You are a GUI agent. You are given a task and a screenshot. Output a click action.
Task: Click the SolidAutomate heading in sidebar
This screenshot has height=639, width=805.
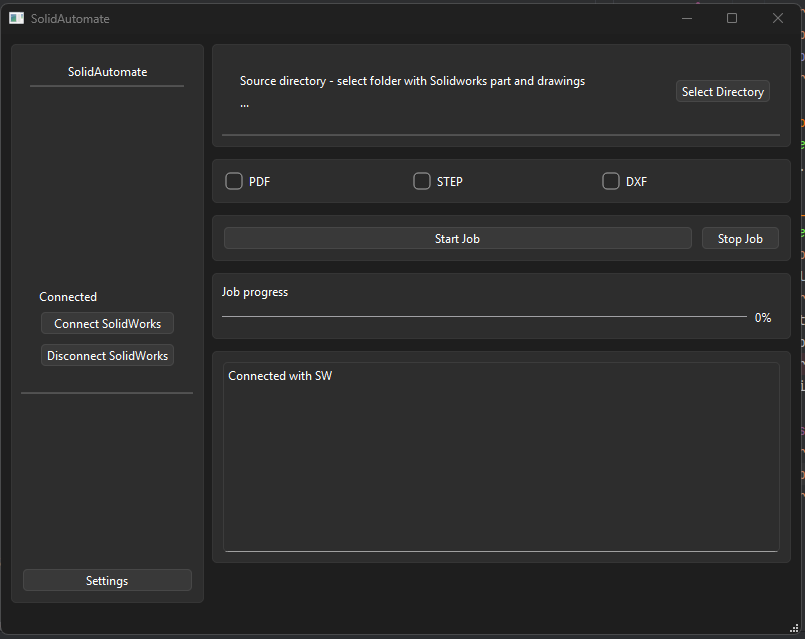[x=107, y=72]
